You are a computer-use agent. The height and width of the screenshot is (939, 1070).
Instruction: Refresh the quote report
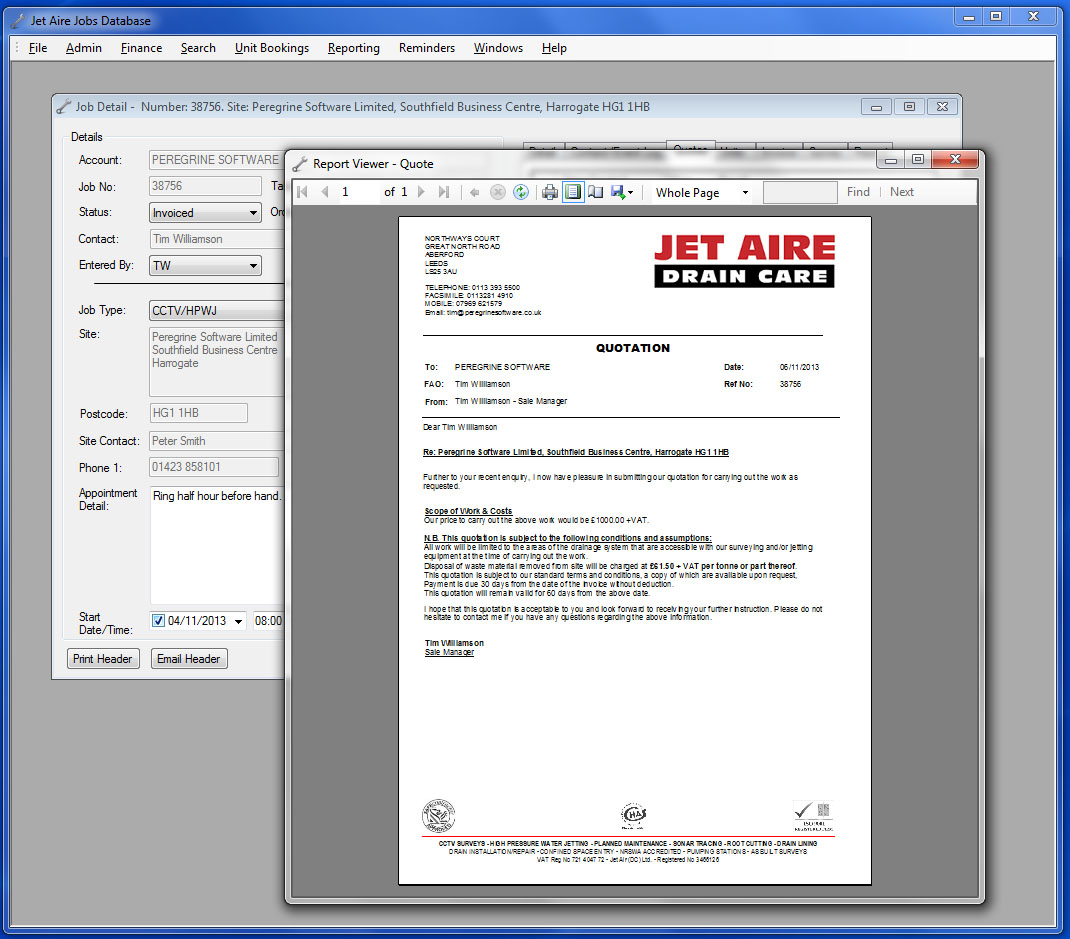(x=521, y=192)
